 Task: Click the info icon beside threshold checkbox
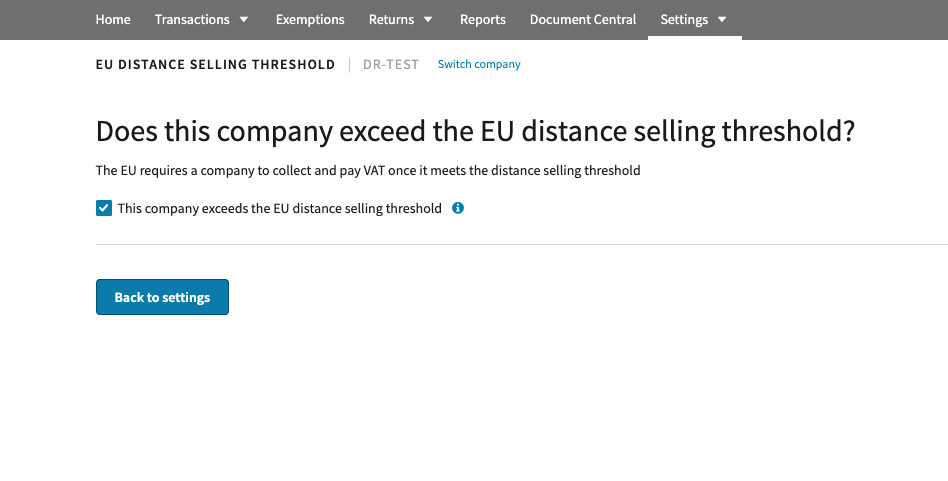tap(458, 208)
